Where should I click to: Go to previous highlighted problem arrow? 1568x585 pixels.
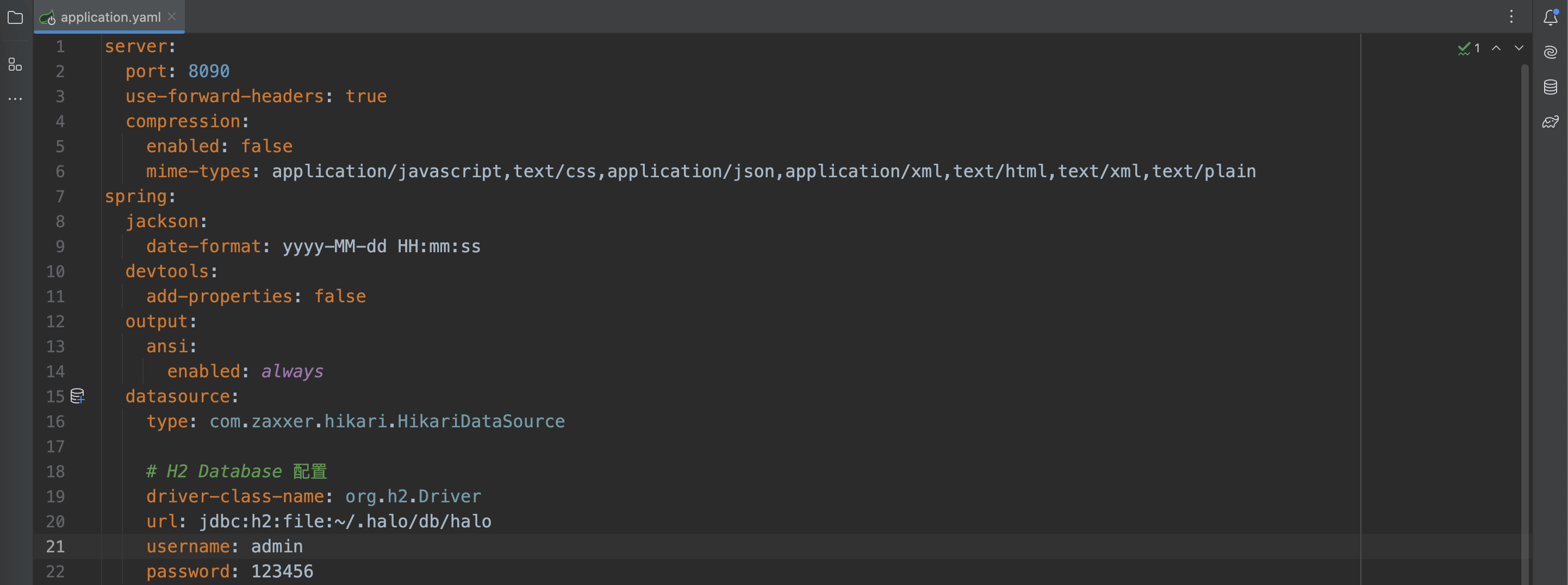pos(1496,48)
